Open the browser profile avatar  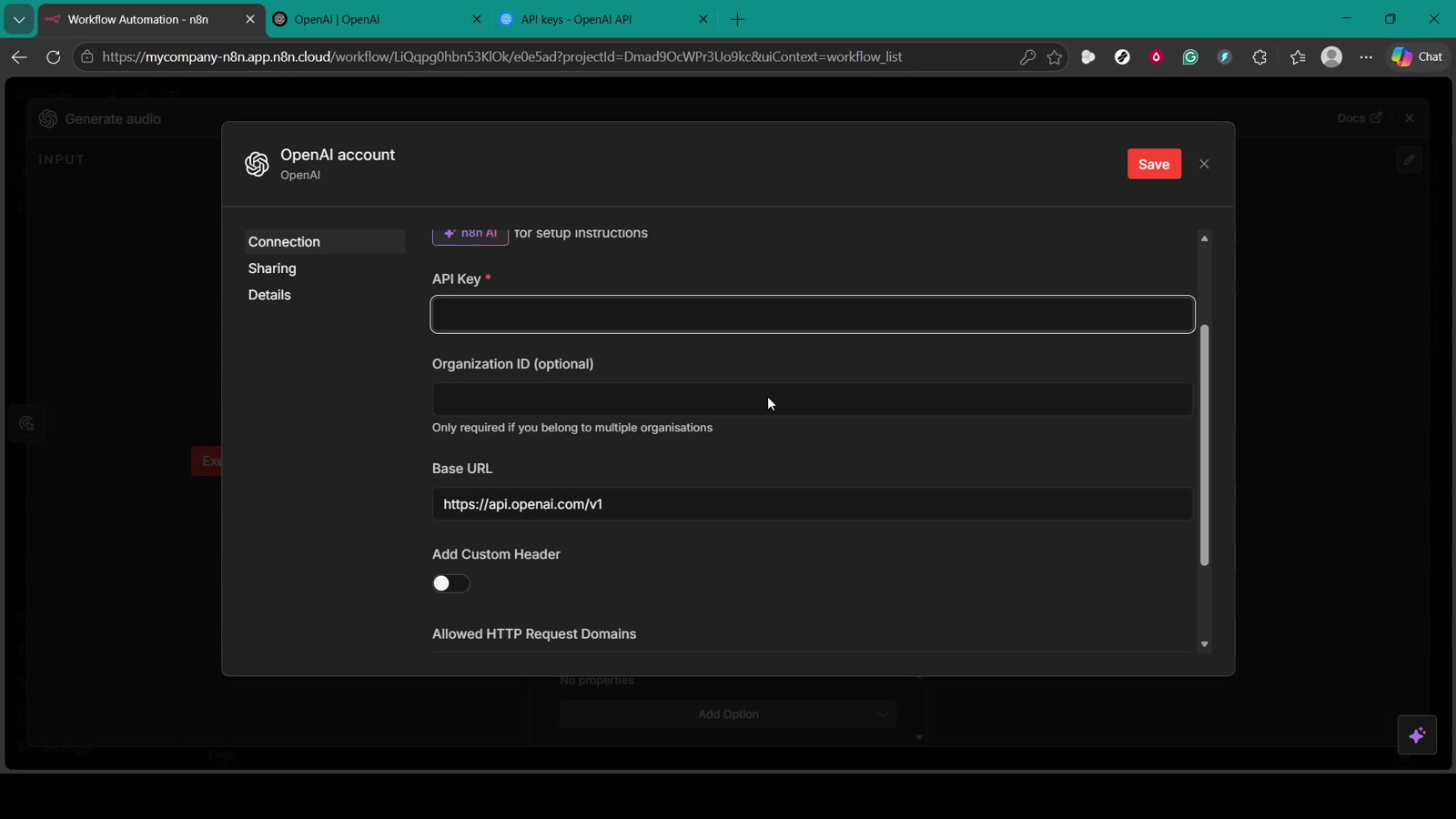click(x=1331, y=56)
